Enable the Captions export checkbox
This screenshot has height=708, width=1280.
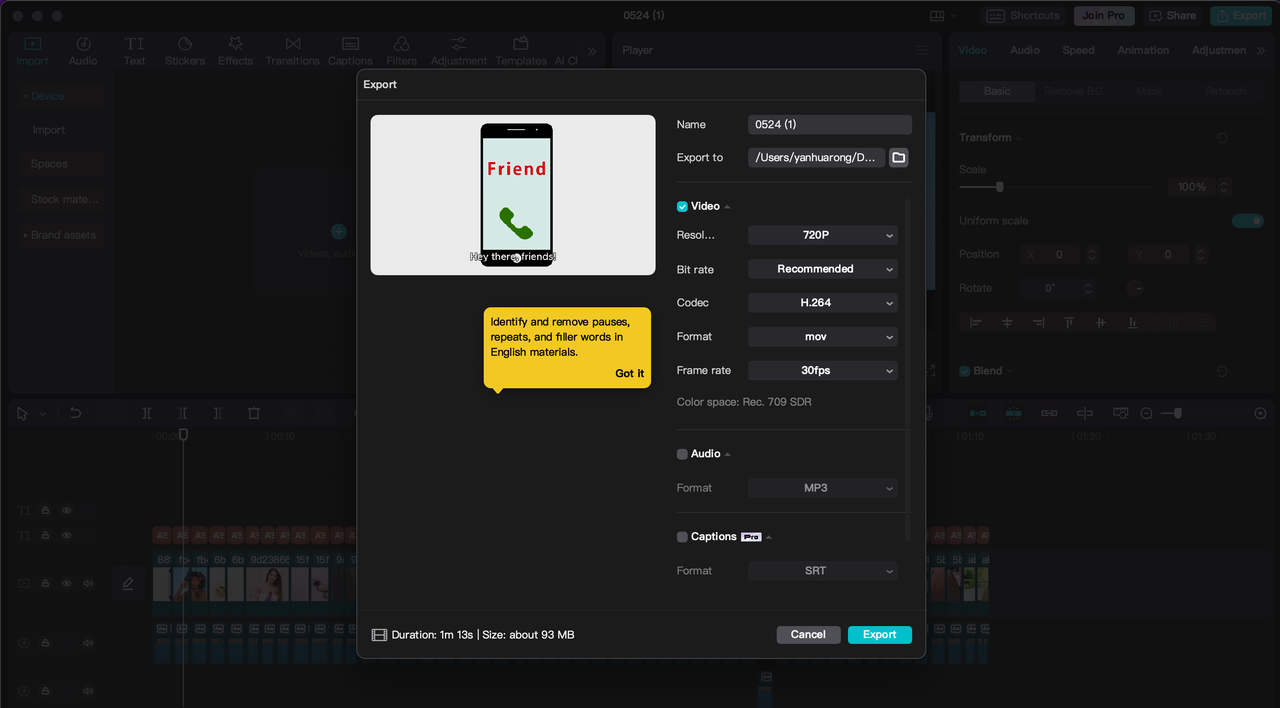coord(682,537)
